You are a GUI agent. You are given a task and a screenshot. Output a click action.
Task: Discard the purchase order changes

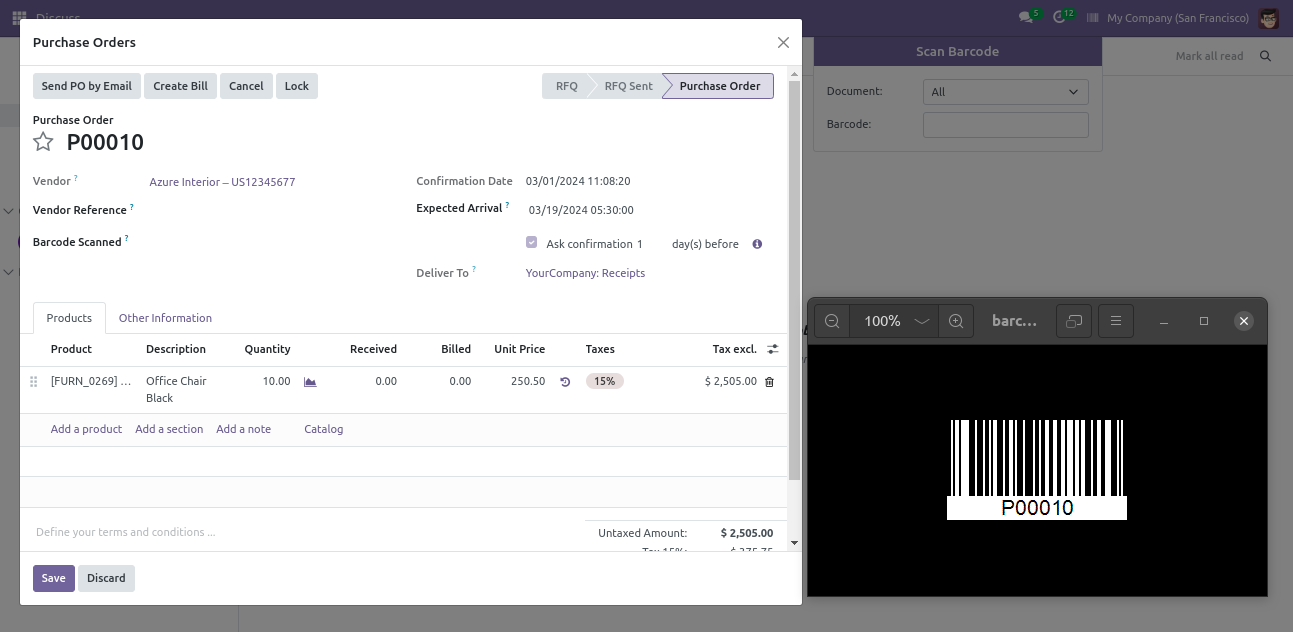106,578
